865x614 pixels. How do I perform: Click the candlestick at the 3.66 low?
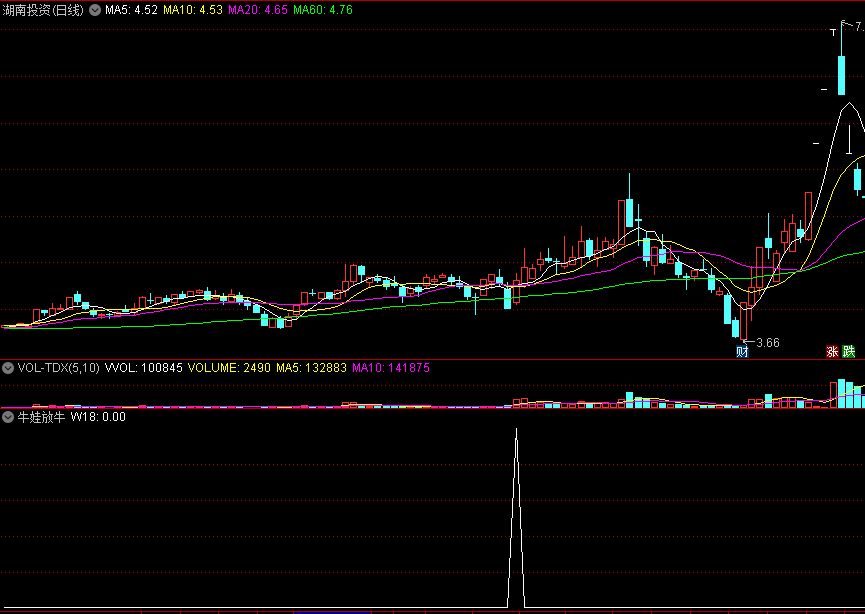pyautogui.click(x=743, y=321)
